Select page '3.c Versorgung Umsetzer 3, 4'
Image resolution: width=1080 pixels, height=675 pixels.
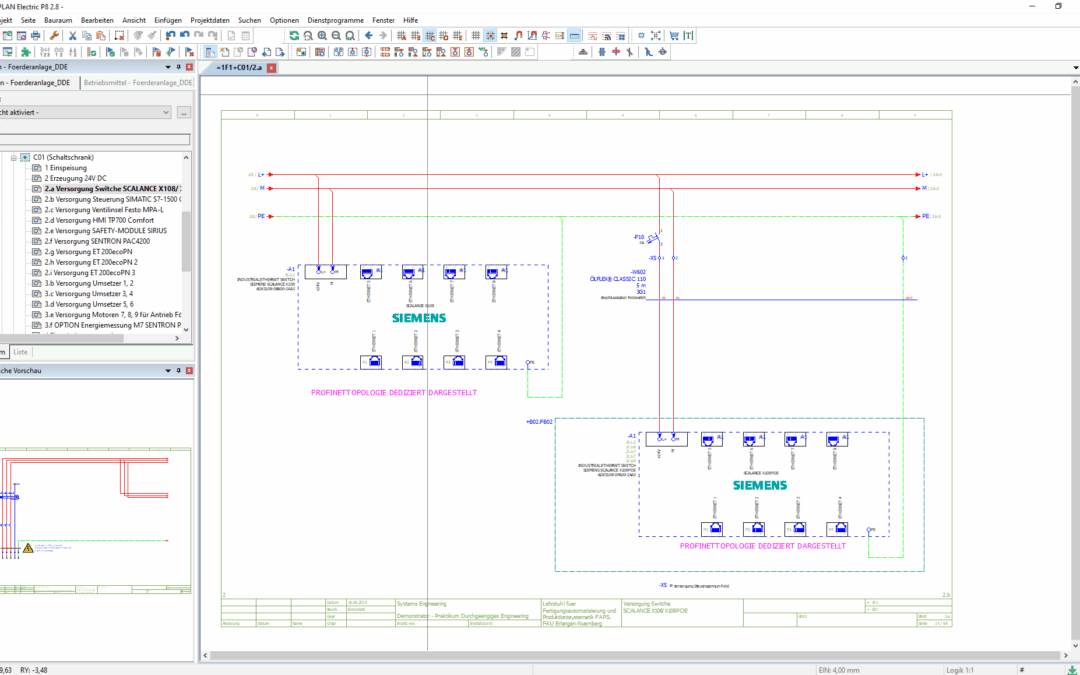click(89, 293)
